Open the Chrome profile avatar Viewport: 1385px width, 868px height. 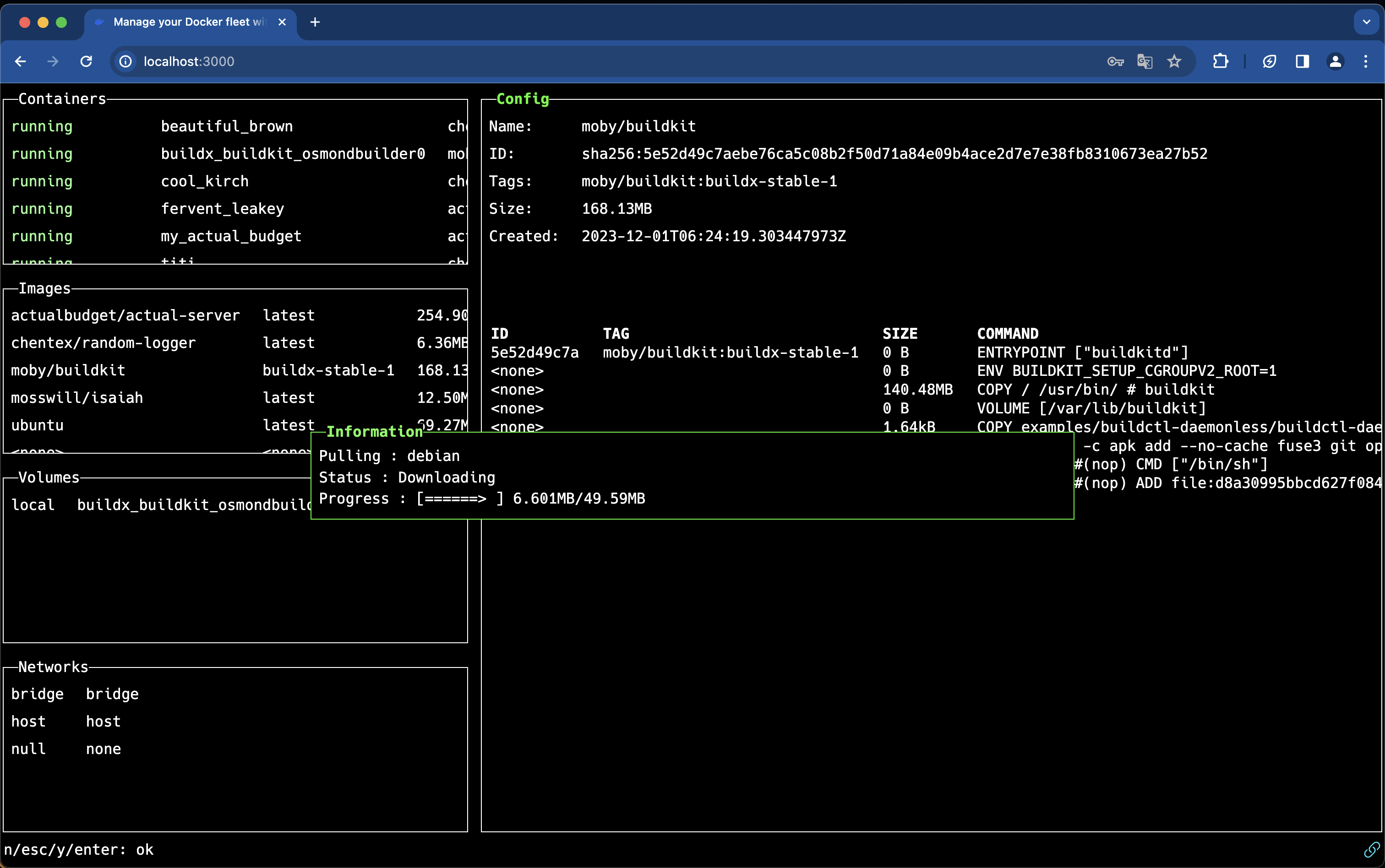1335,61
